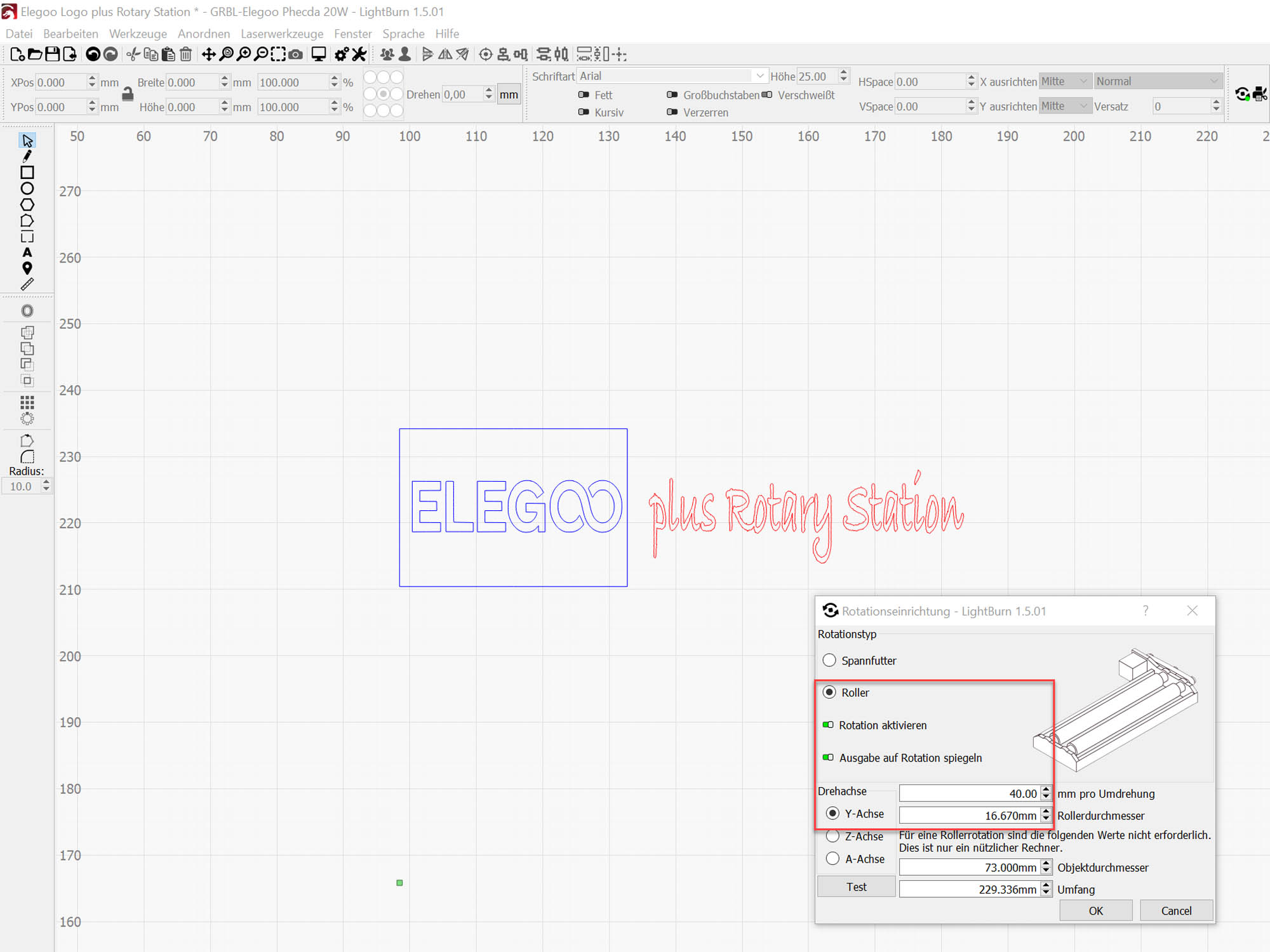
Task: Click the Radius 10.0 stepper arrows
Action: (x=46, y=486)
